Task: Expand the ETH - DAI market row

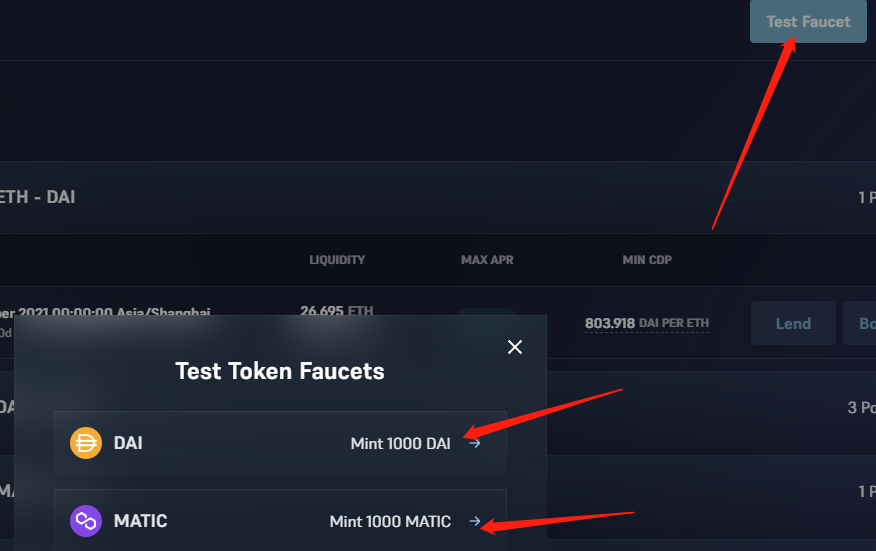Action: (x=438, y=197)
